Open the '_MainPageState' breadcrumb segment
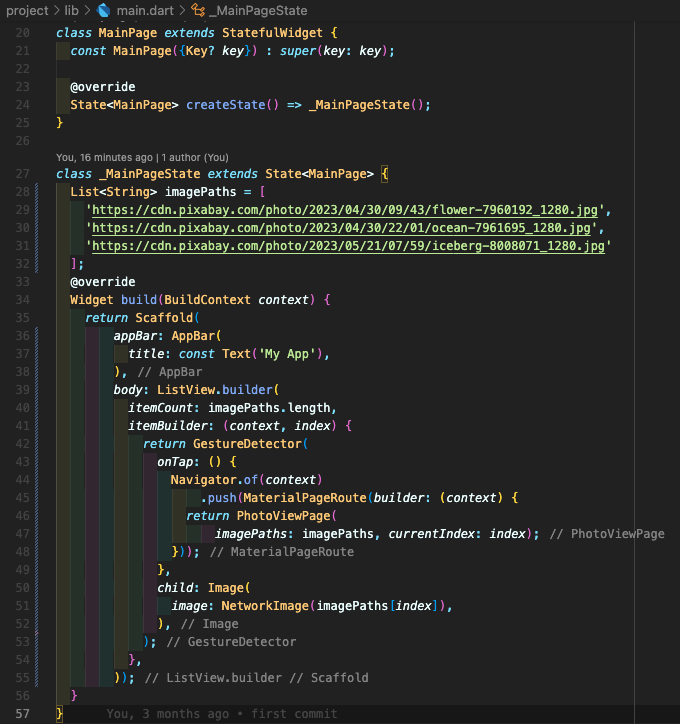This screenshot has height=724, width=680. point(258,10)
